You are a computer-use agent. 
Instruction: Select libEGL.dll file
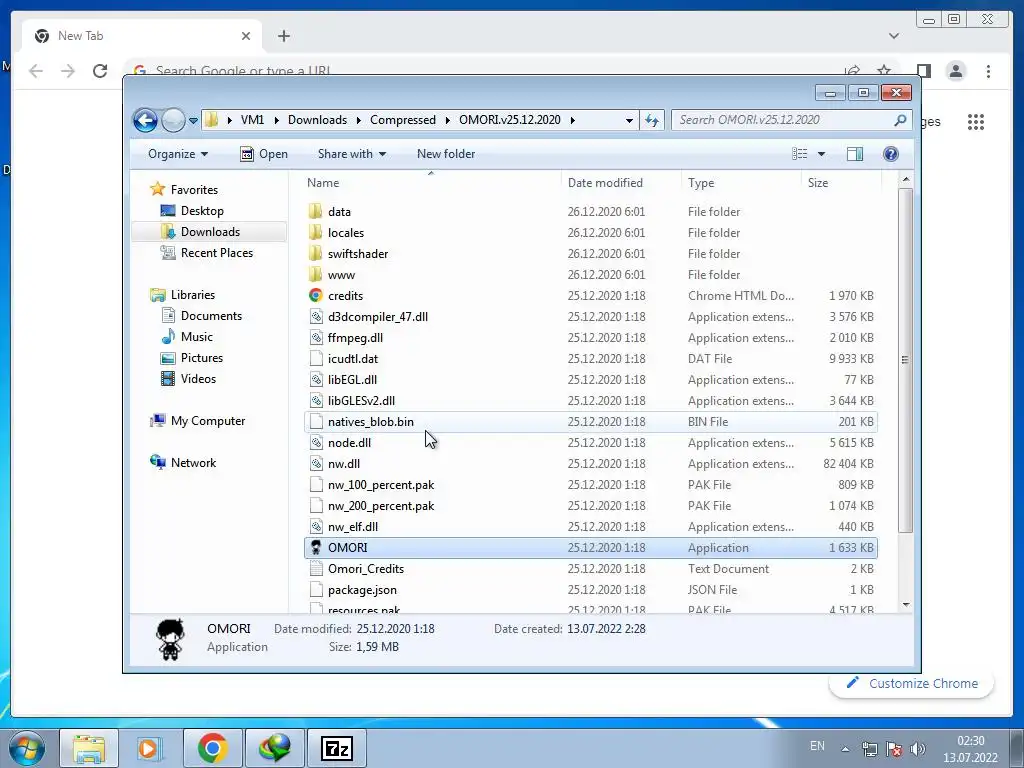pos(591,379)
